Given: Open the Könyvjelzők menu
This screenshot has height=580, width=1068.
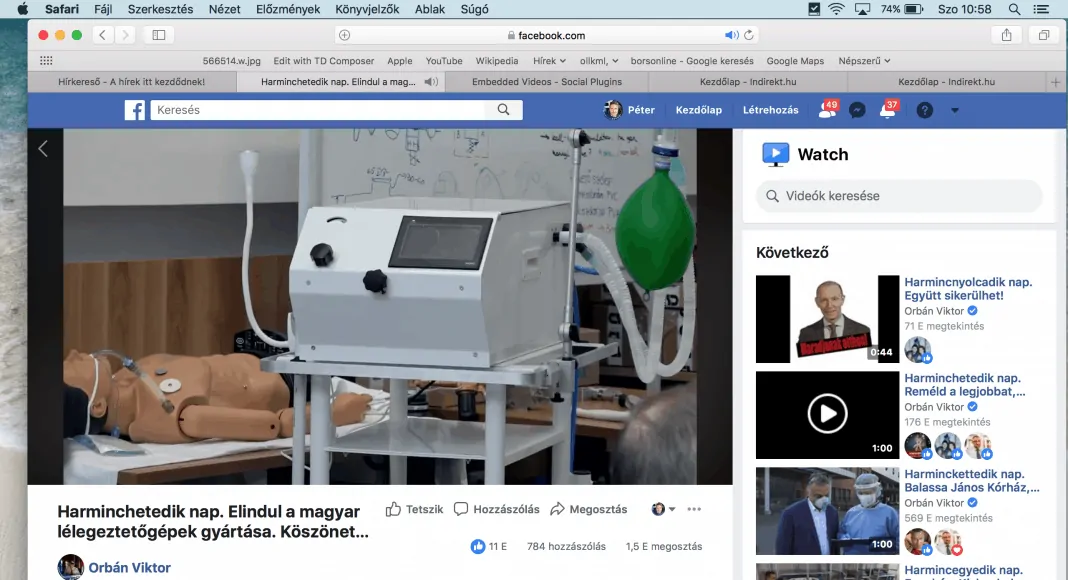Looking at the screenshot, I should tap(367, 9).
